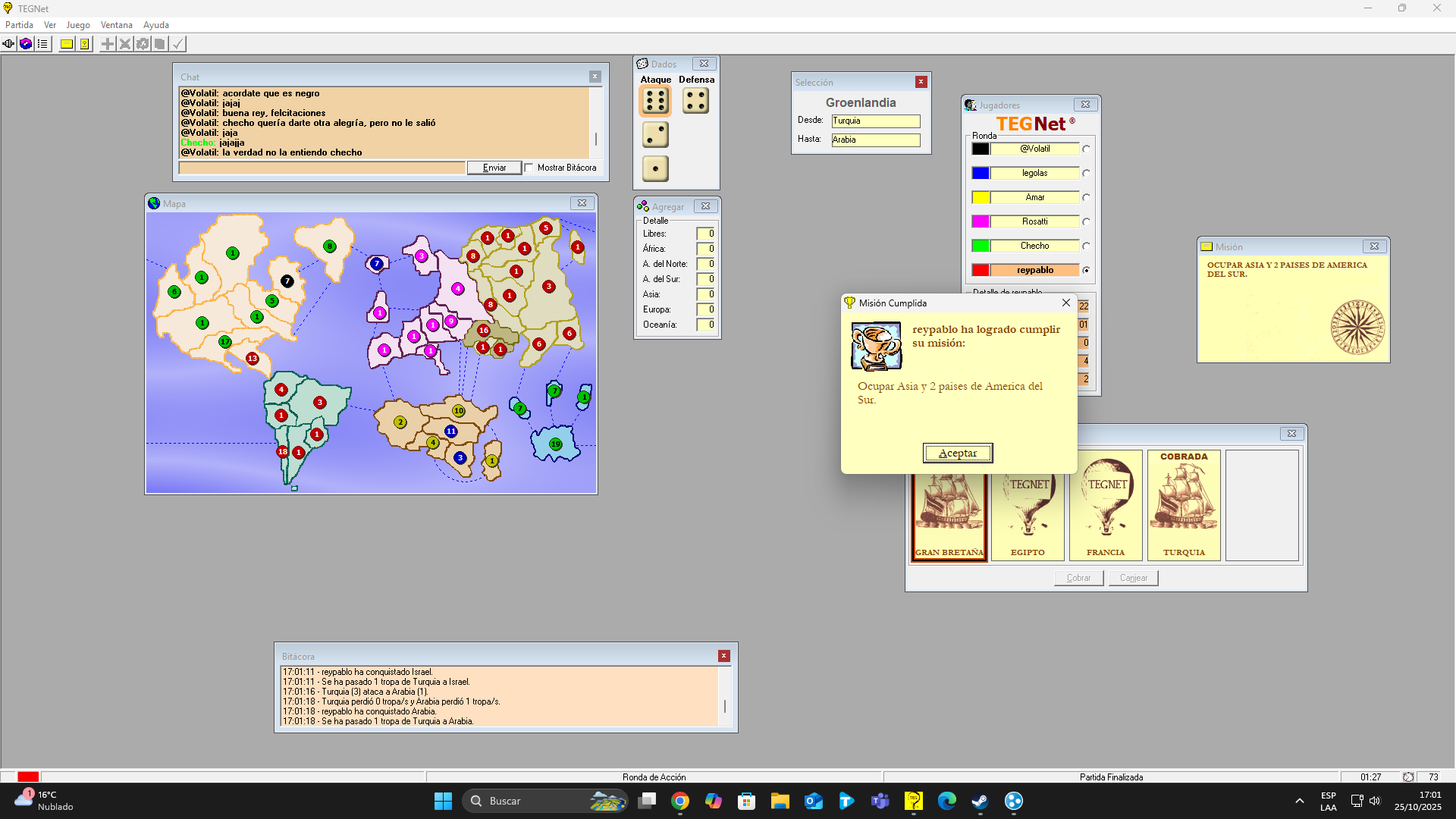Click the bulleted list toolbar icon

(x=42, y=44)
